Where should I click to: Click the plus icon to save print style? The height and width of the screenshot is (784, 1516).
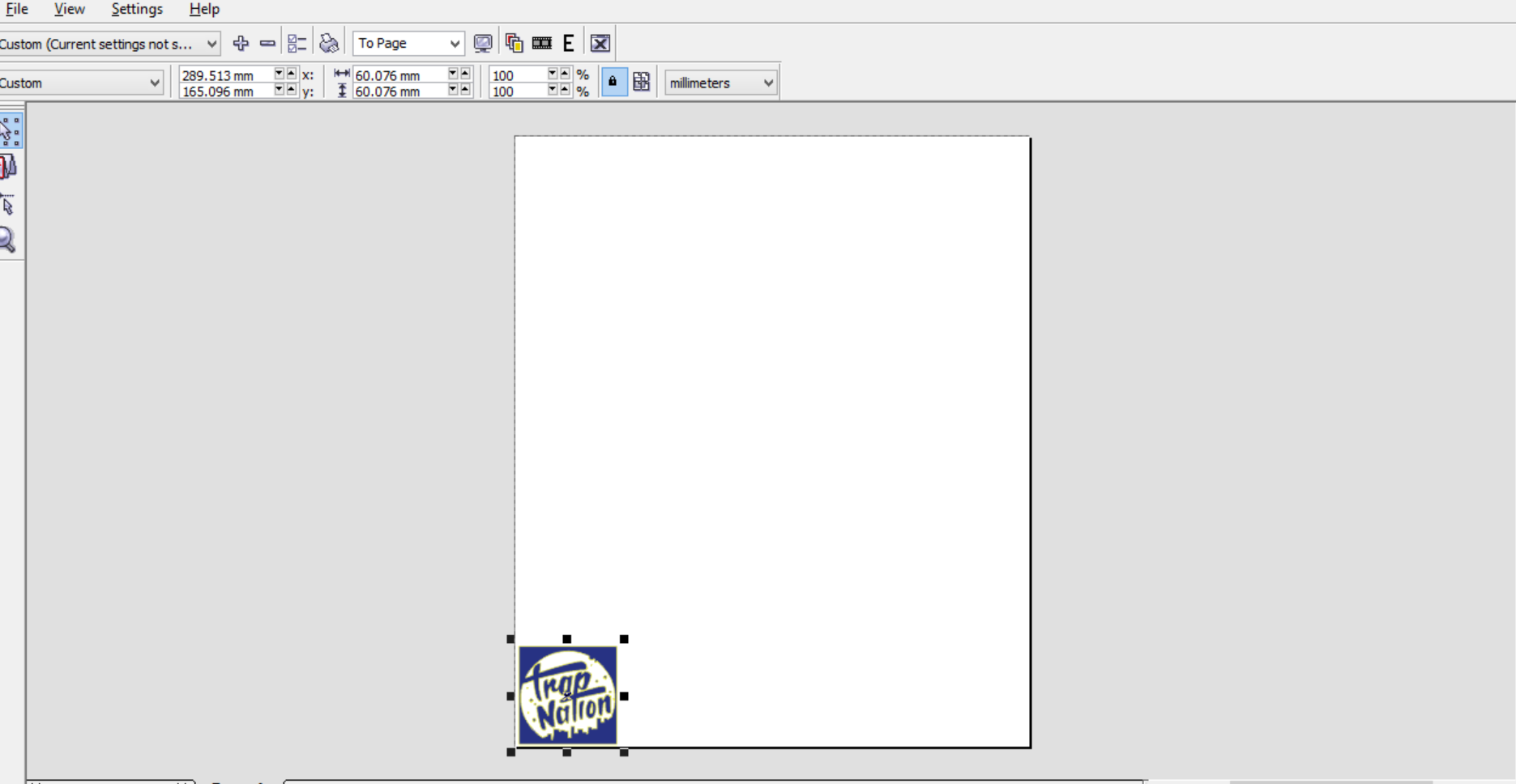click(x=241, y=43)
